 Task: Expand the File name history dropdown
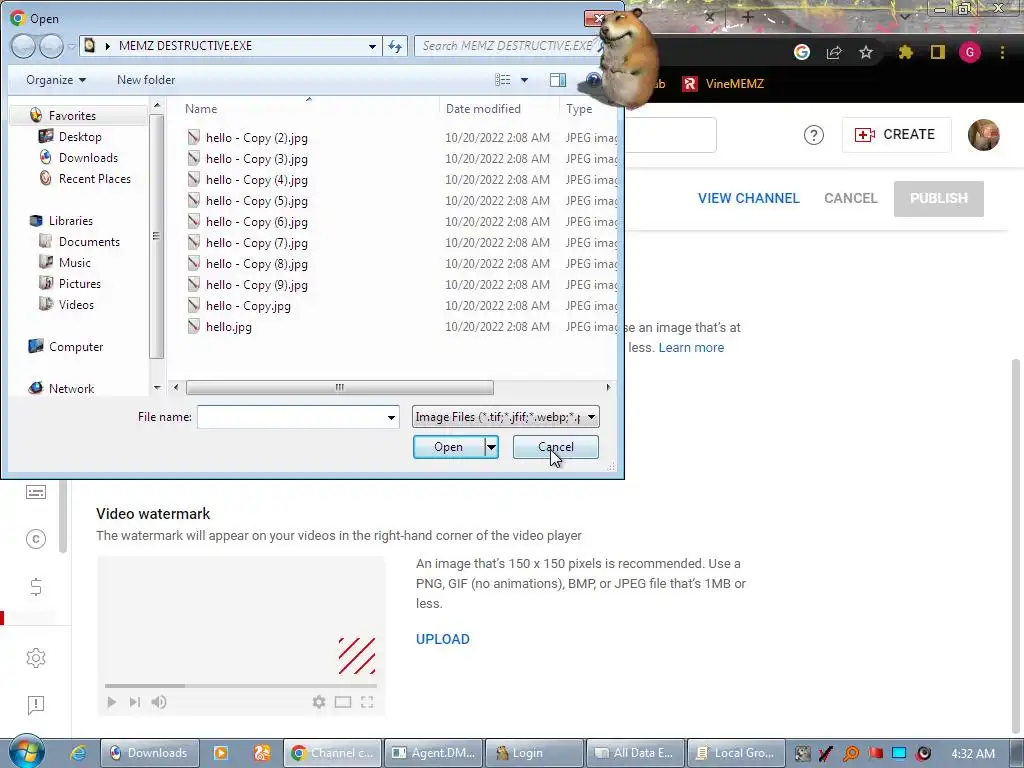pos(391,417)
